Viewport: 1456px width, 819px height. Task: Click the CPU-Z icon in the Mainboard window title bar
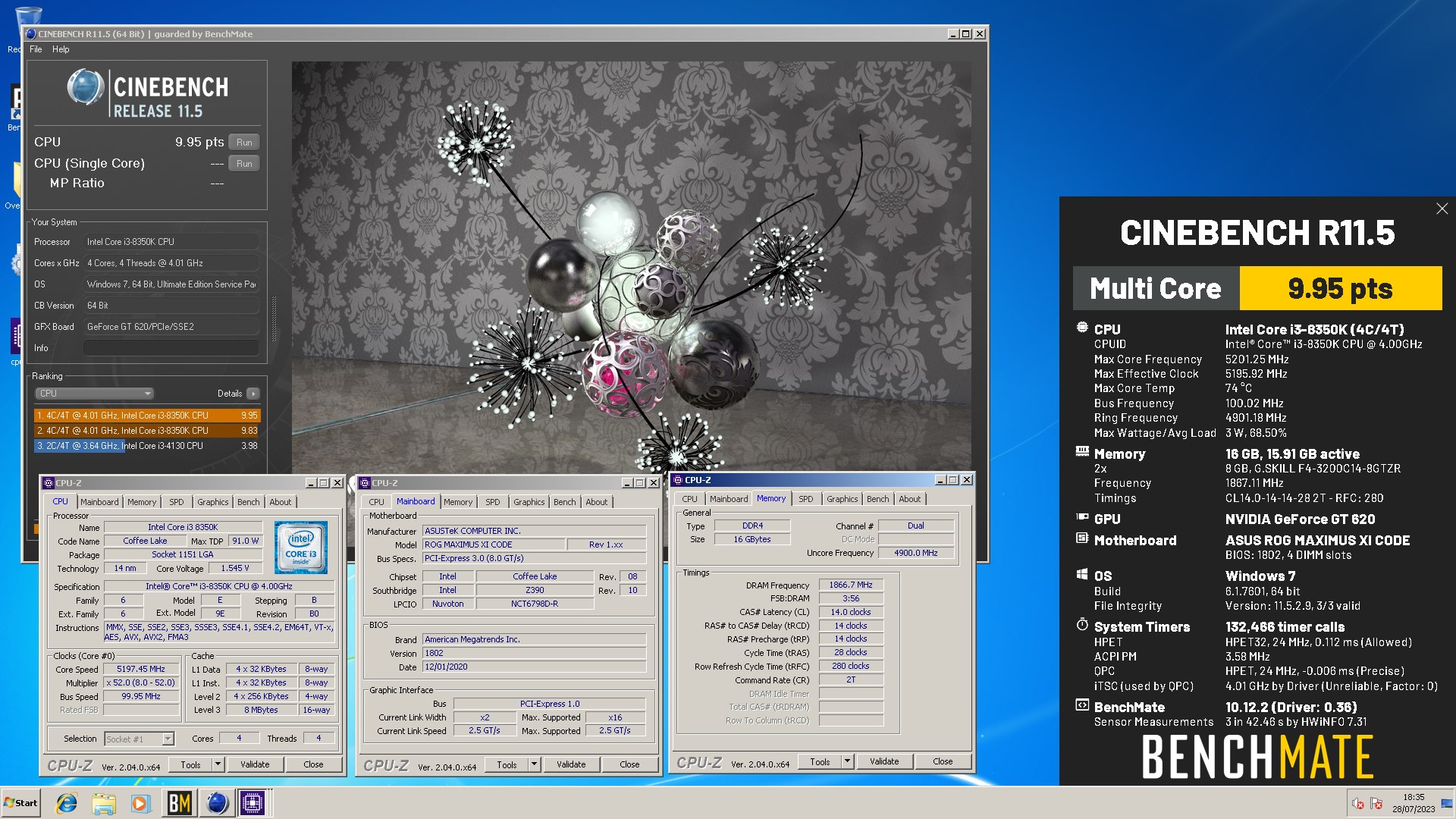click(365, 483)
